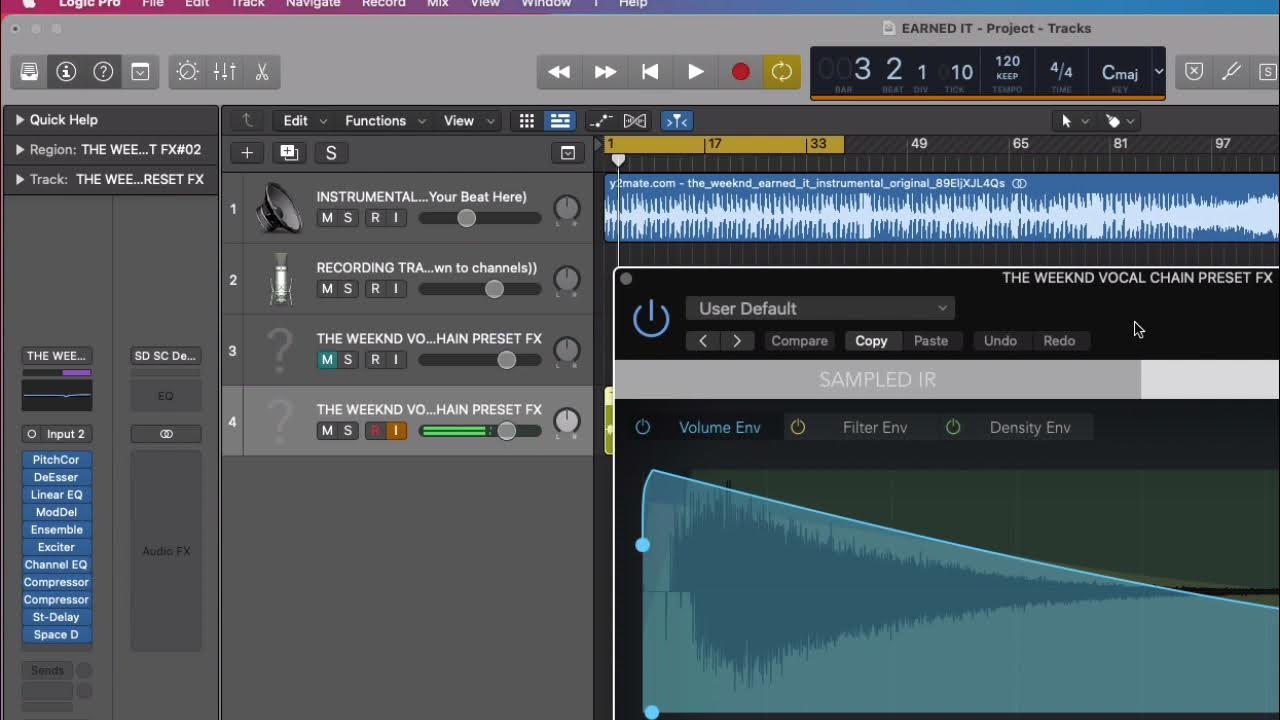Click the Redo button in plugin
The width and height of the screenshot is (1280, 720).
1059,341
